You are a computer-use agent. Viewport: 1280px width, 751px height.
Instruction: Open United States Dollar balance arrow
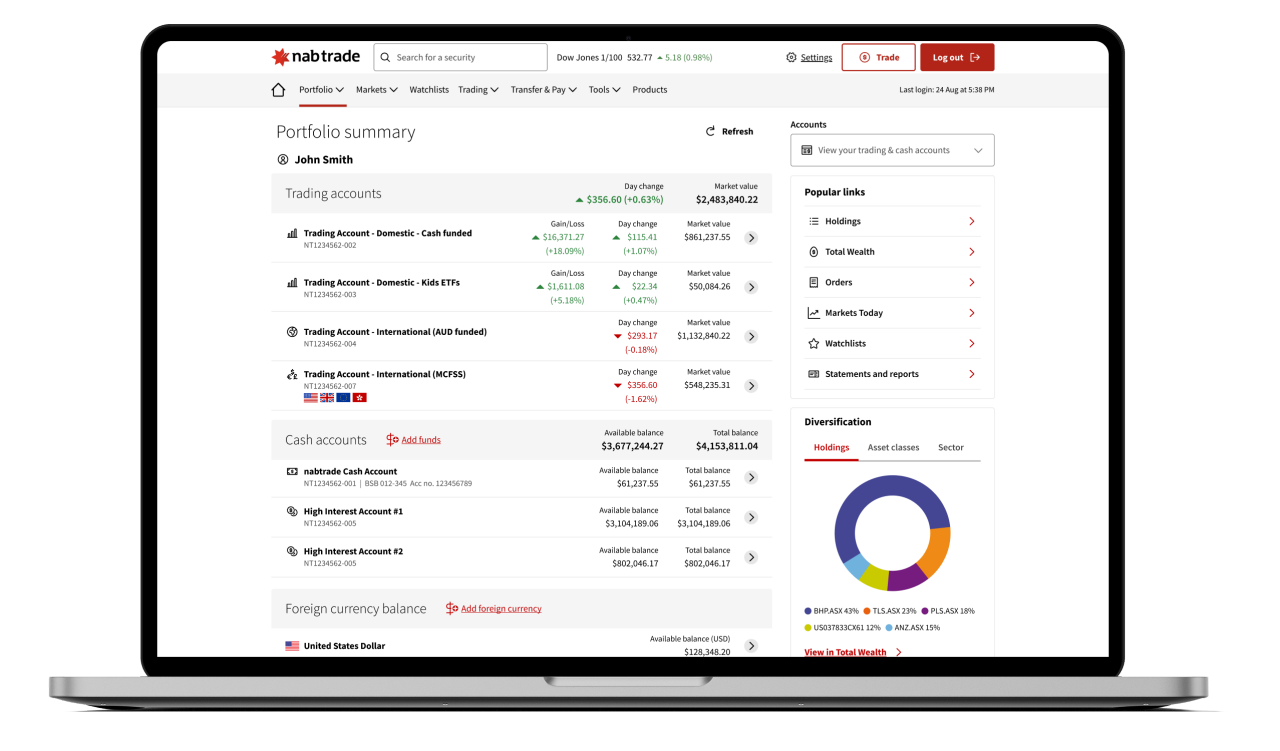coord(751,646)
